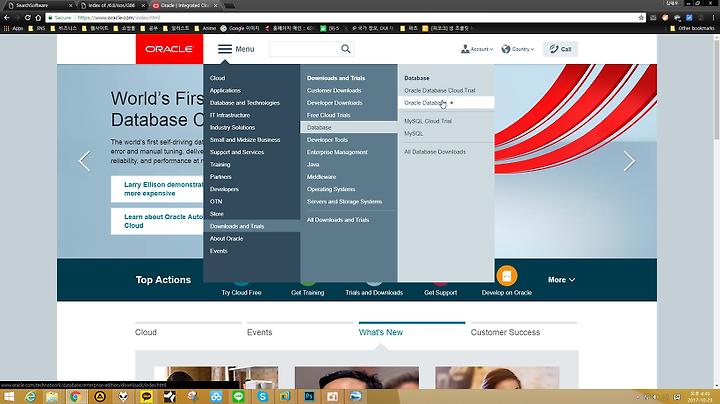Expand the More dropdown in Top Actions
Screen dimensions: 720x404
tap(561, 280)
